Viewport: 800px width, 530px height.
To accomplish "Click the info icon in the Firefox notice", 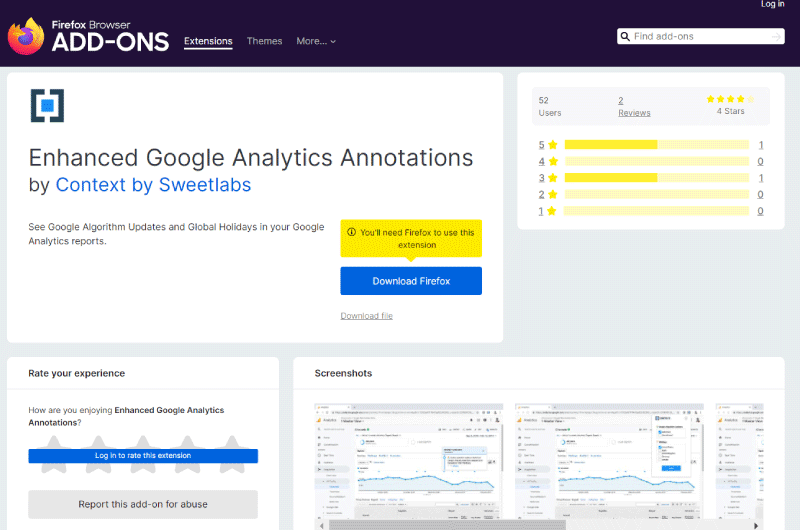I will point(352,232).
